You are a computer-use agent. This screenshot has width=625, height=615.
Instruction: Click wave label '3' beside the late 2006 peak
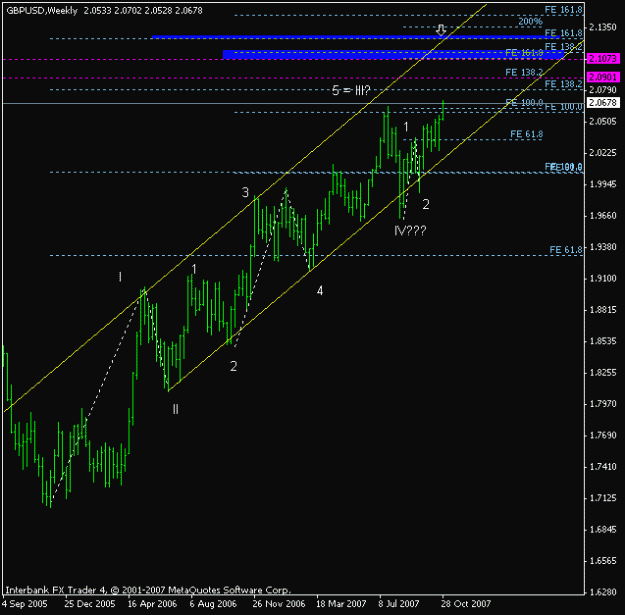pyautogui.click(x=245, y=193)
